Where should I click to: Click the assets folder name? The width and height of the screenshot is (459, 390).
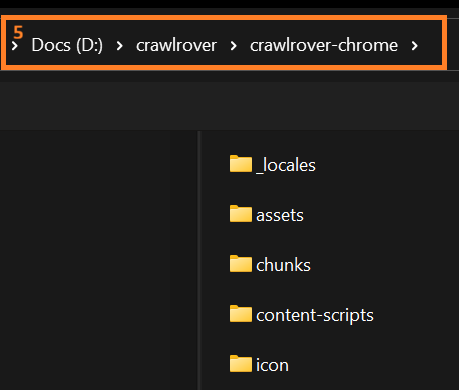[280, 215]
